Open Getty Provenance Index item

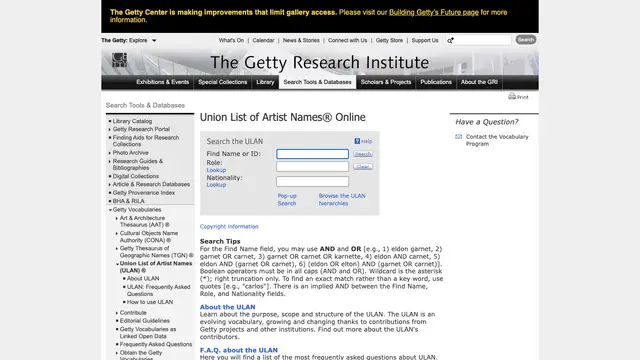[x=144, y=193]
